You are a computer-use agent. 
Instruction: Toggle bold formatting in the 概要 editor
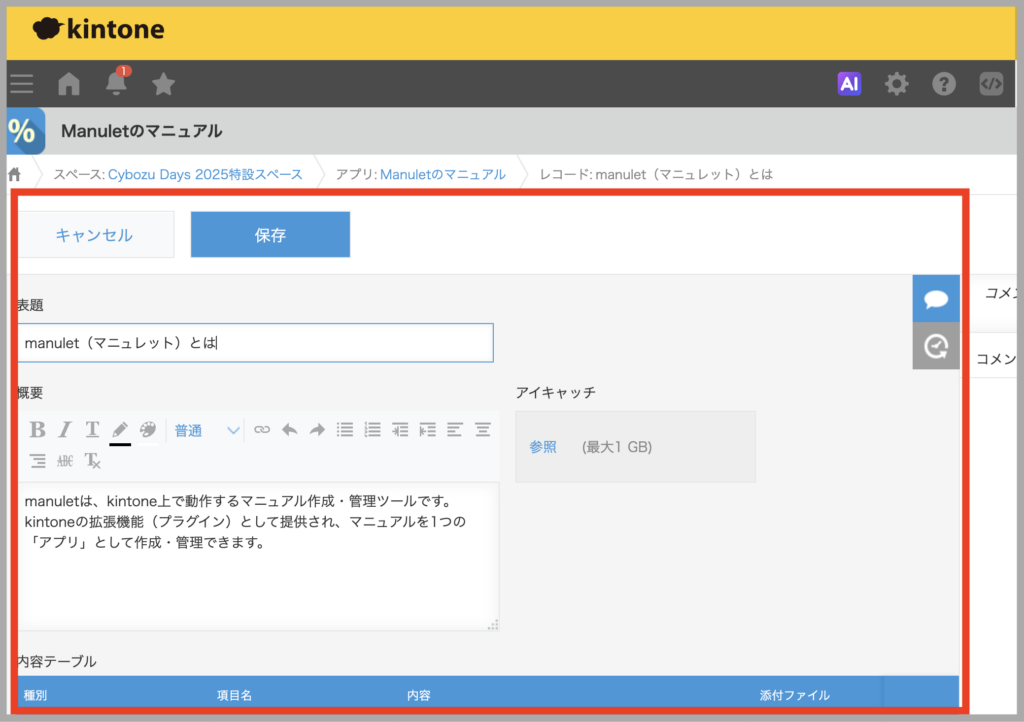coord(38,430)
